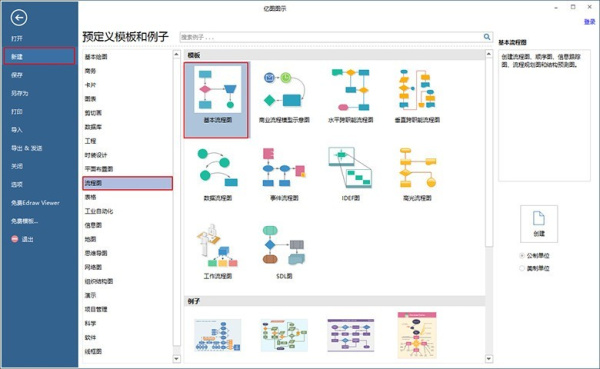Click template pane scroll-down arrow
Screen dimensions: 600x369
point(489,359)
